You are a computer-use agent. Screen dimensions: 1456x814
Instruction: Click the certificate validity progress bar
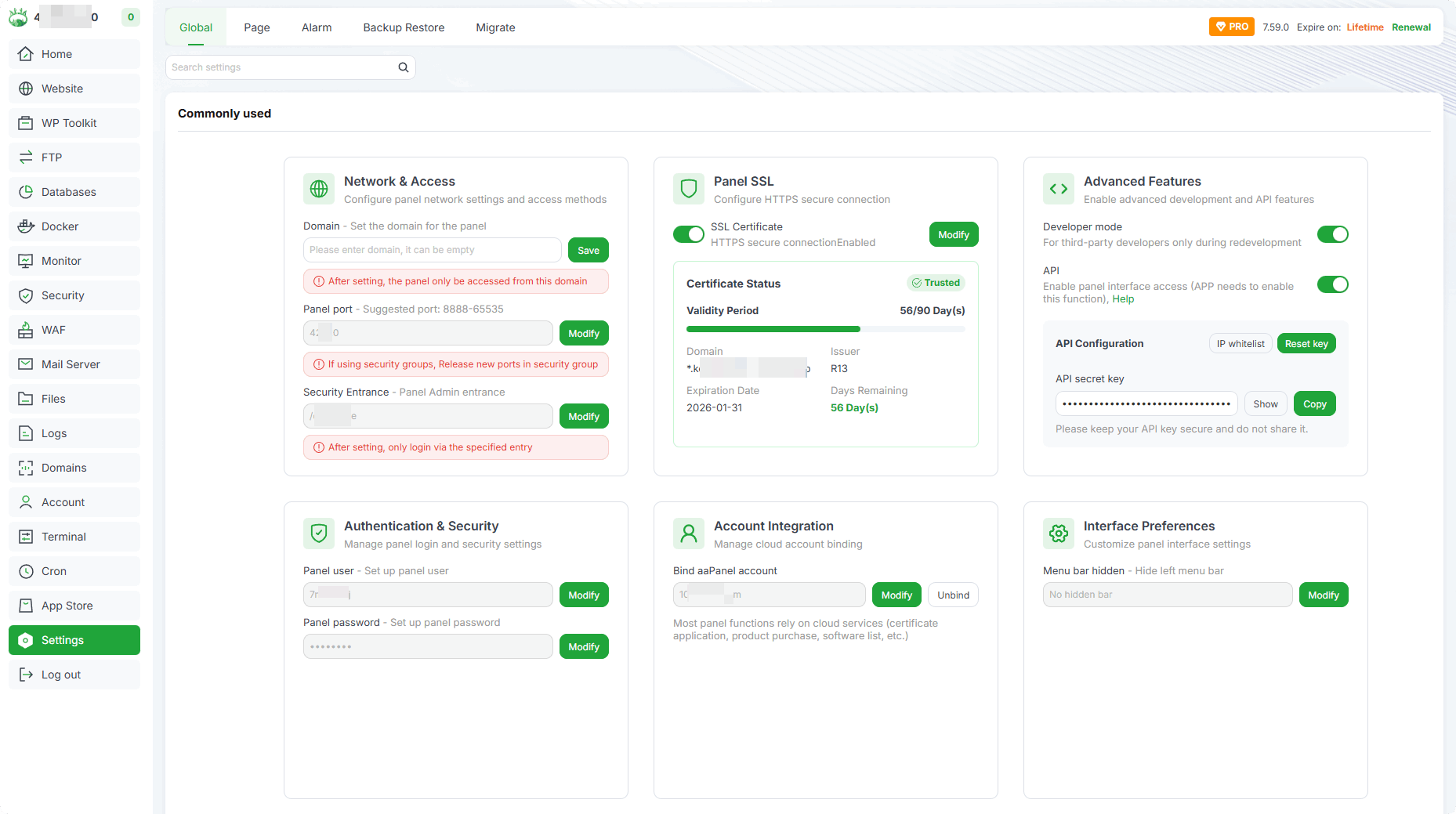825,329
